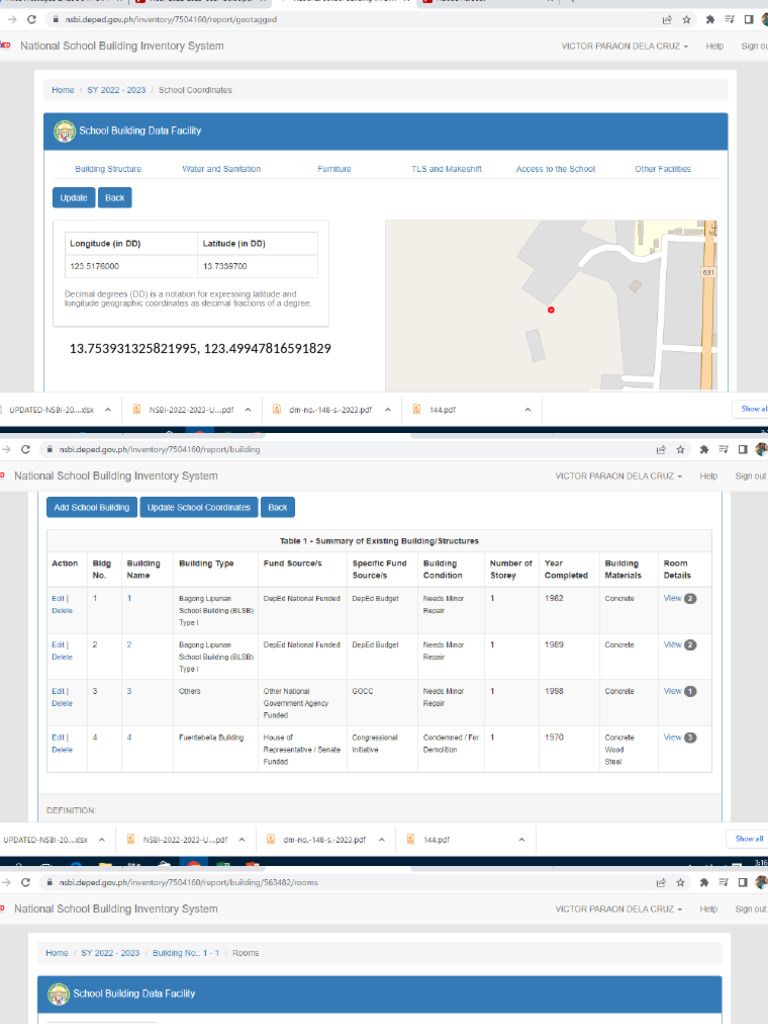Click the red location marker on map
Viewport: 768px width, 1024px height.
pyautogui.click(x=551, y=310)
